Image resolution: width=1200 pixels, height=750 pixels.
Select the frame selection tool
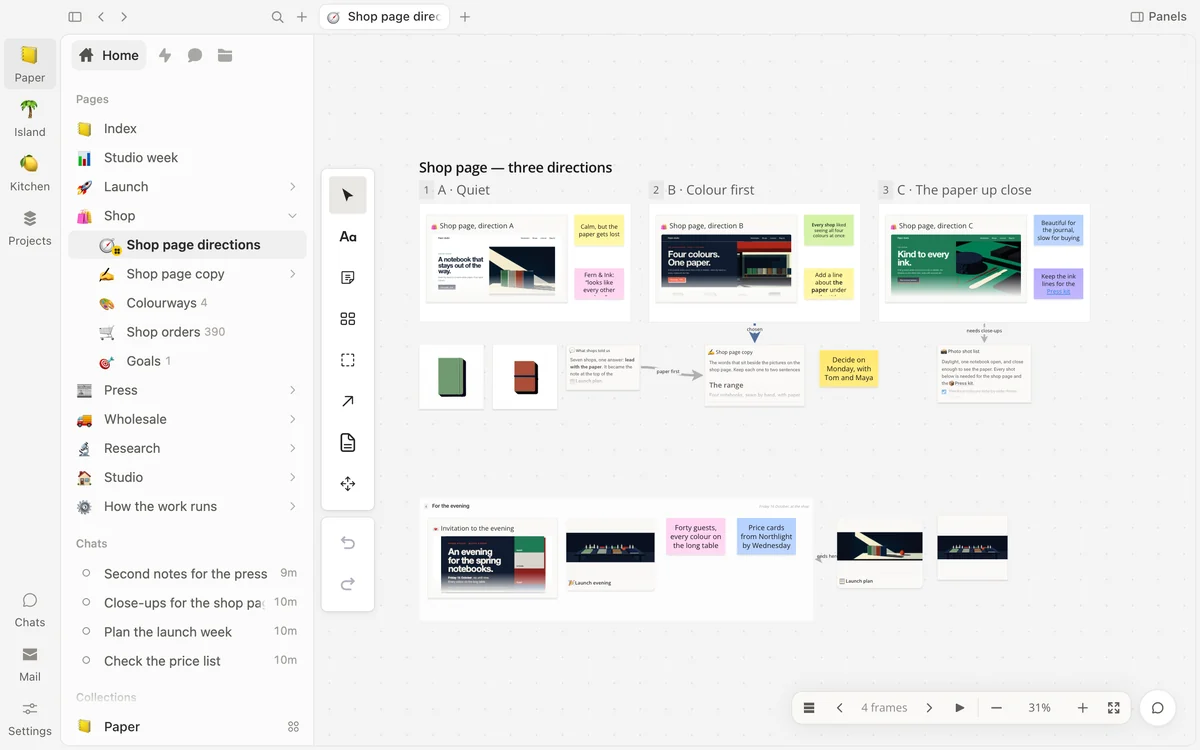[347, 360]
